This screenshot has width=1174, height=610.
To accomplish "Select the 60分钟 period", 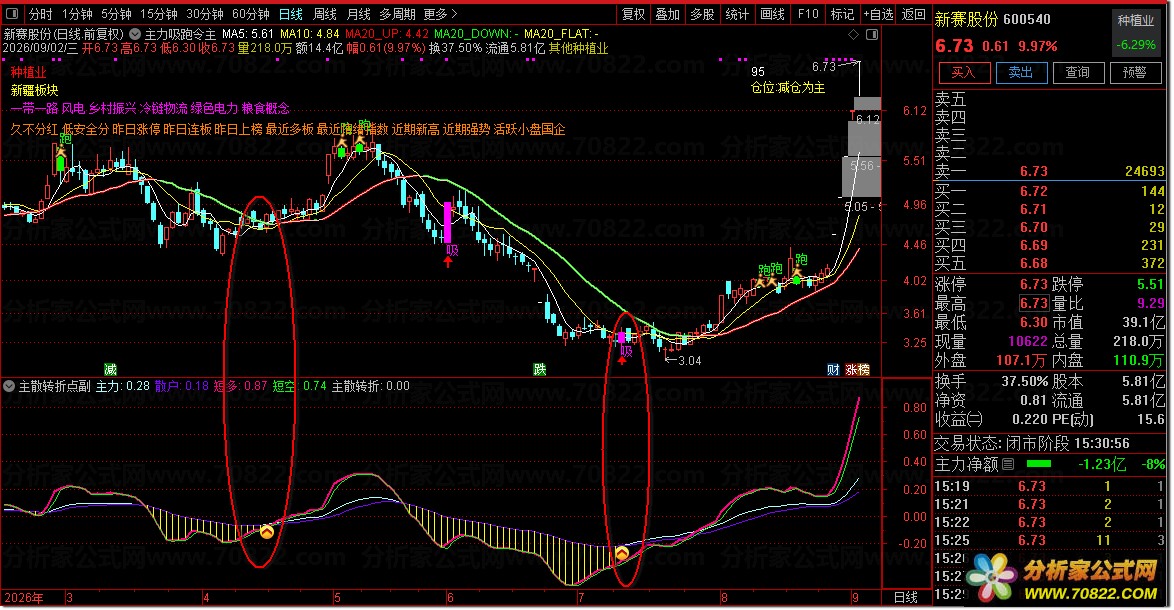I will pos(251,14).
